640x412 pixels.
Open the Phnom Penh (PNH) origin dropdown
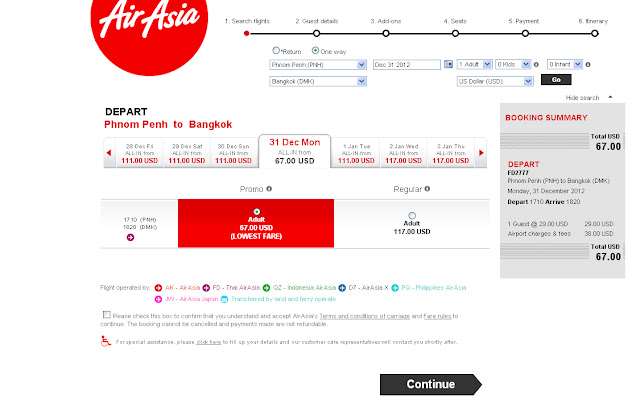click(x=318, y=65)
